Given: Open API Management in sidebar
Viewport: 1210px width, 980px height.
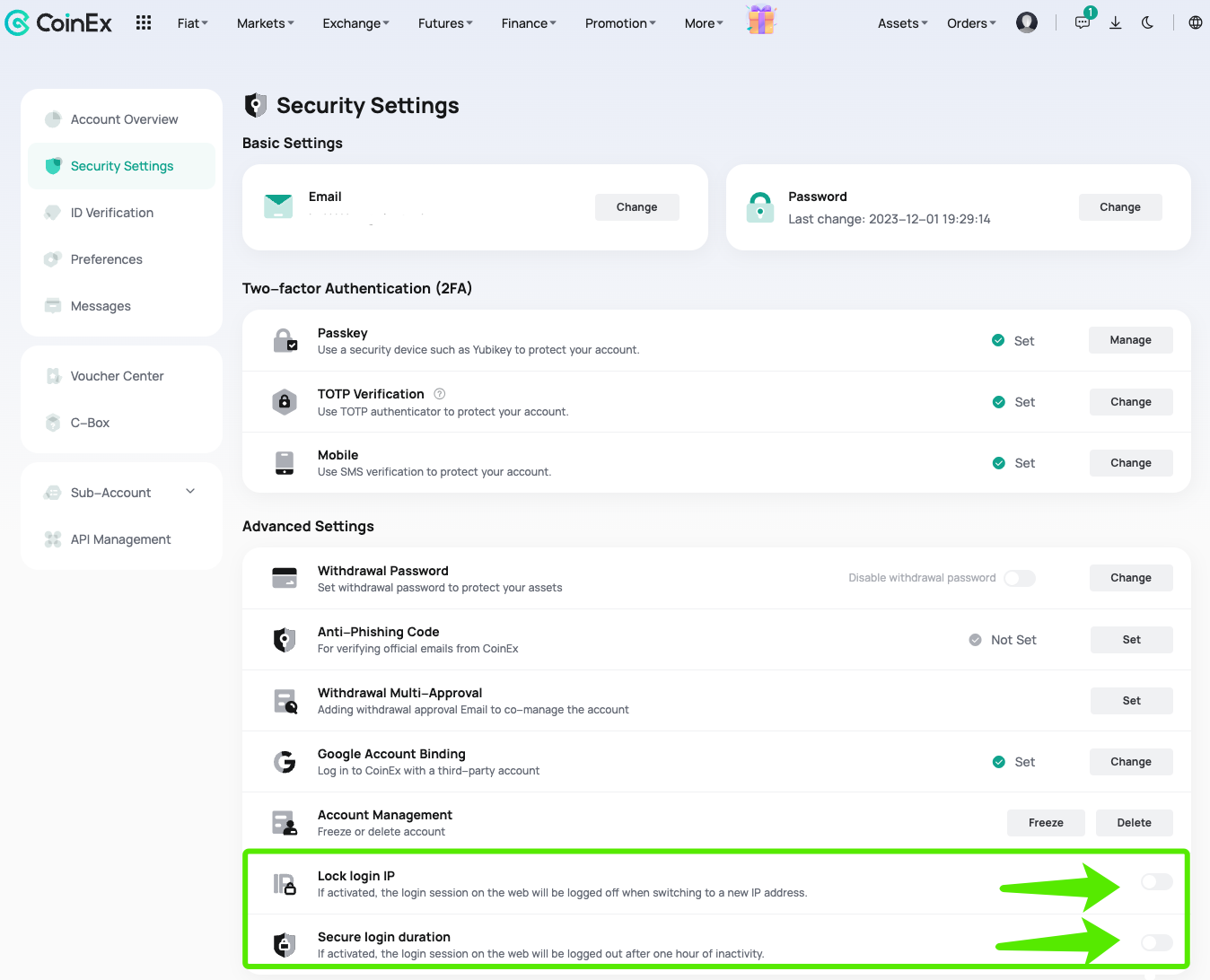Looking at the screenshot, I should tap(121, 539).
